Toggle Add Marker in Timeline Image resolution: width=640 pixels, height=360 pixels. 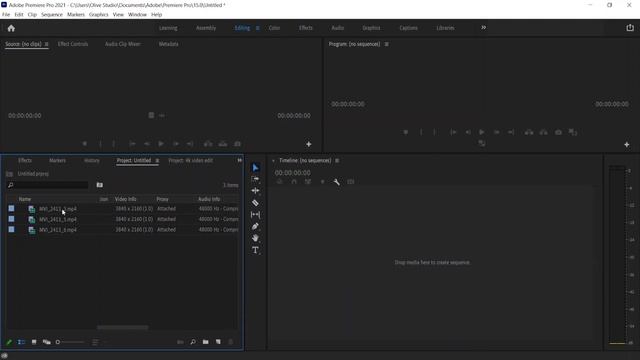(x=322, y=182)
